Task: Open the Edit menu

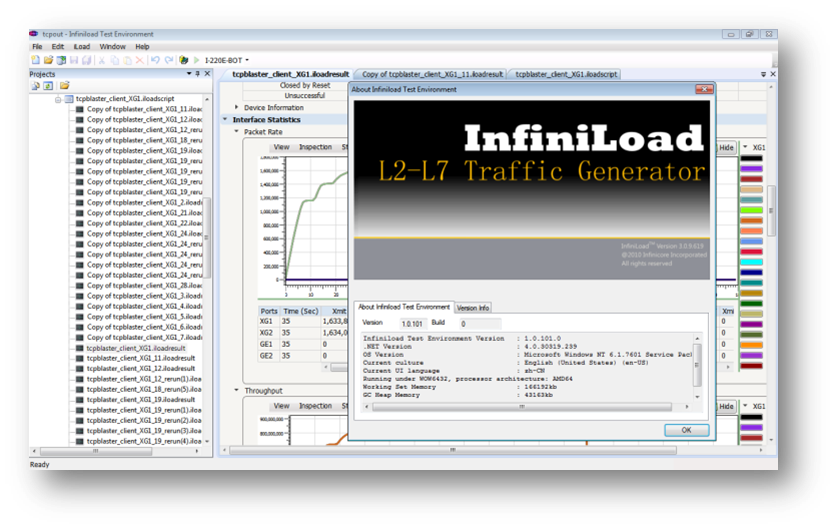Action: (x=58, y=47)
